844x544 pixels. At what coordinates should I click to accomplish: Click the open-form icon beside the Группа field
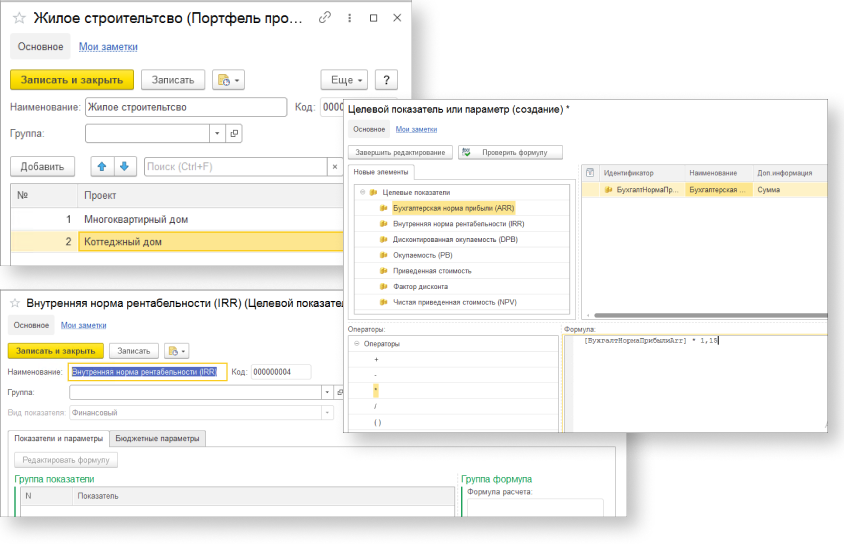[234, 133]
